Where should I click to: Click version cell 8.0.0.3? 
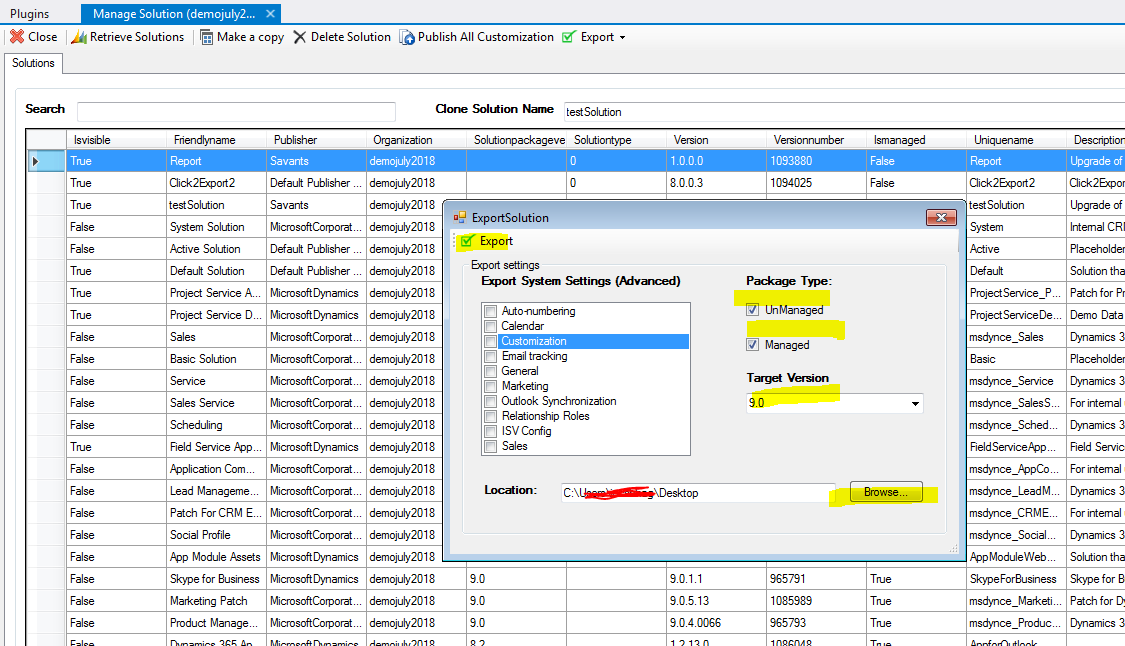pyautogui.click(x=716, y=183)
